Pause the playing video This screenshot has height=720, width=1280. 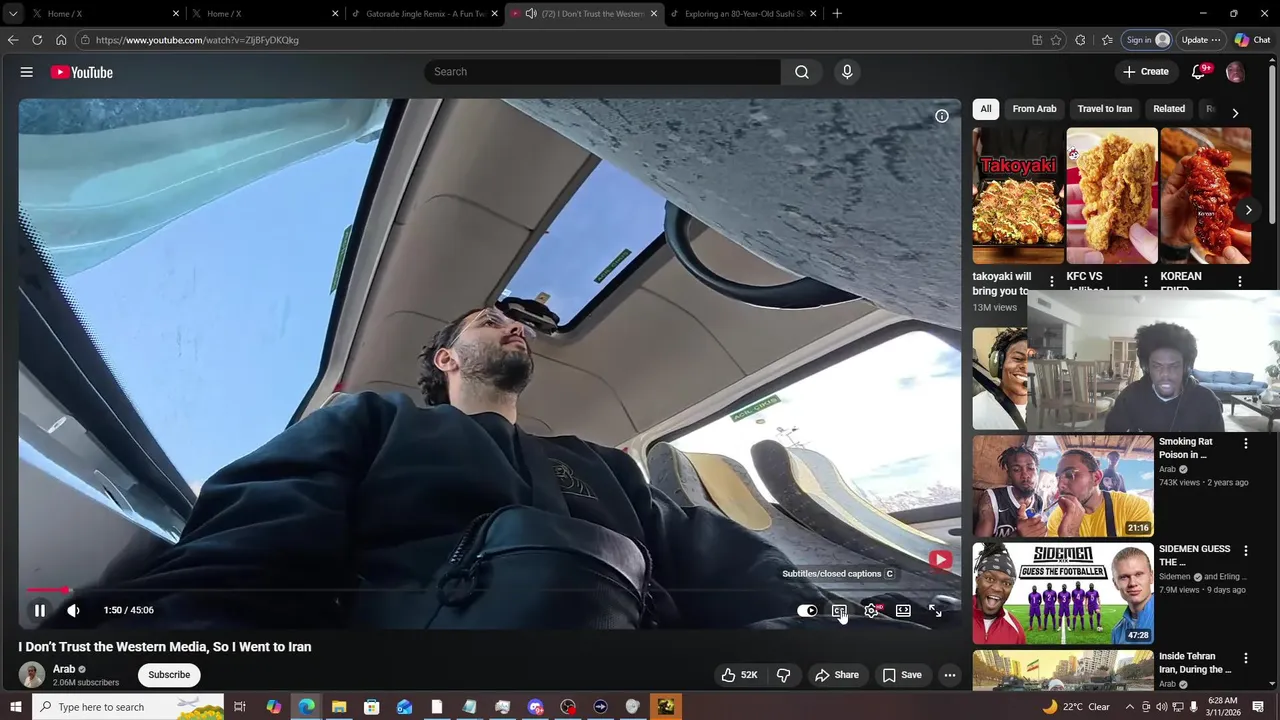coord(40,610)
